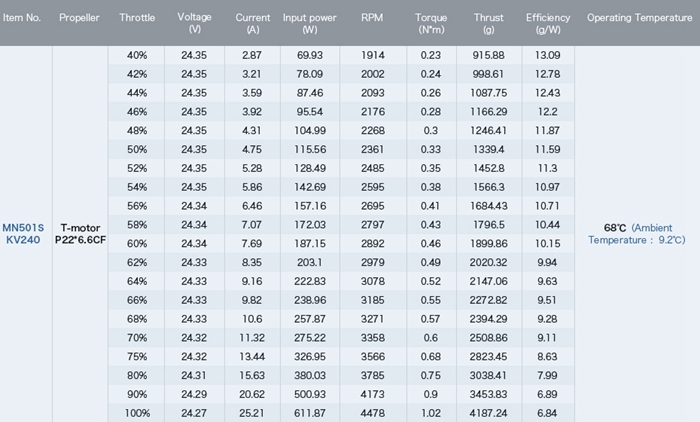Image resolution: width=700 pixels, height=422 pixels.
Task: Click the Item No. column header
Action: pos(22,18)
